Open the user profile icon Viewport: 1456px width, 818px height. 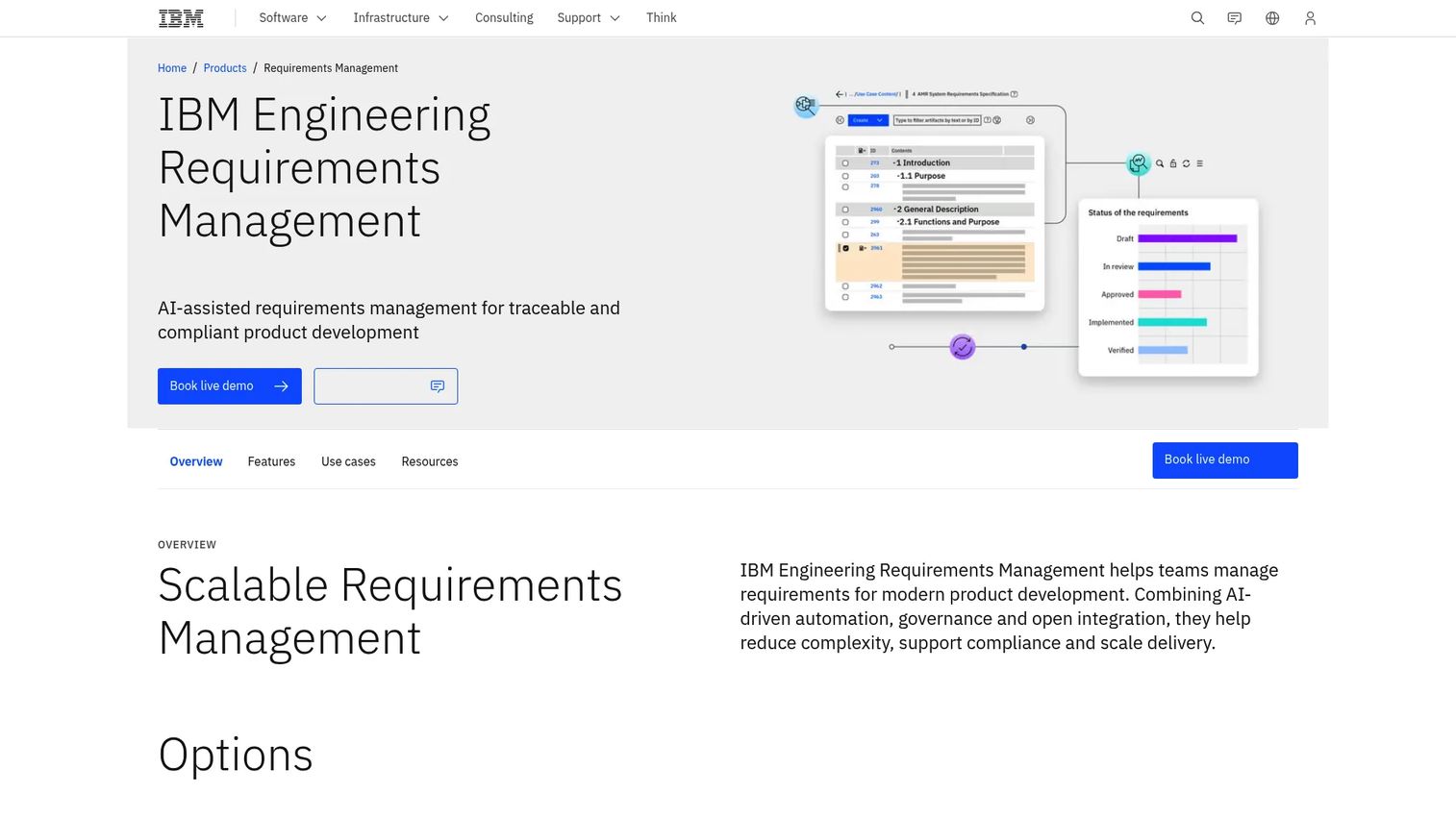(1310, 18)
